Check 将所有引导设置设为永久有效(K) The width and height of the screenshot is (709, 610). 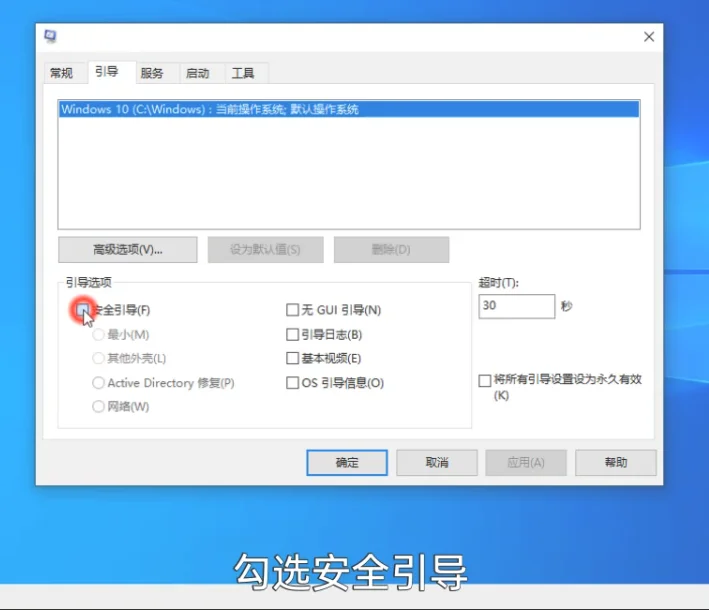[x=485, y=381]
